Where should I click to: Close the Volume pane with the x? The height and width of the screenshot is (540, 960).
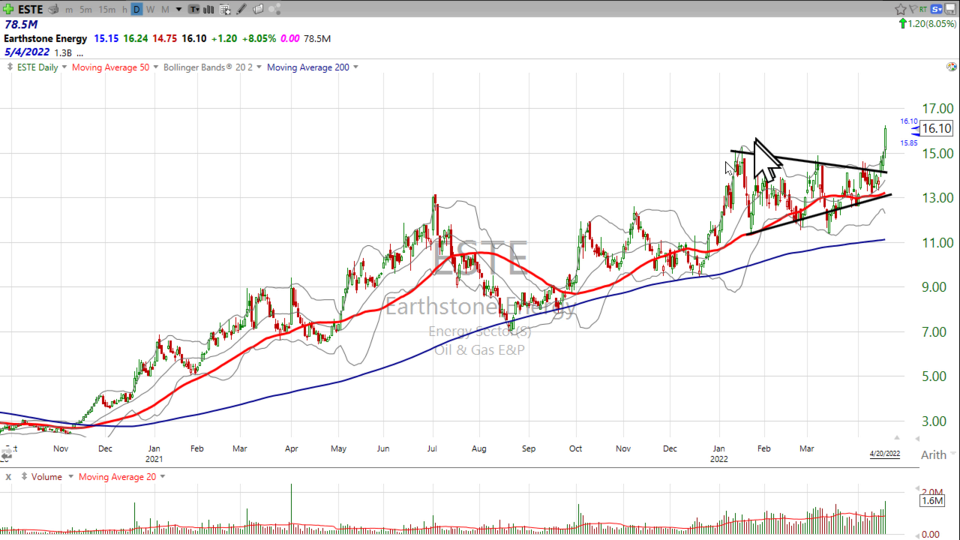point(8,477)
